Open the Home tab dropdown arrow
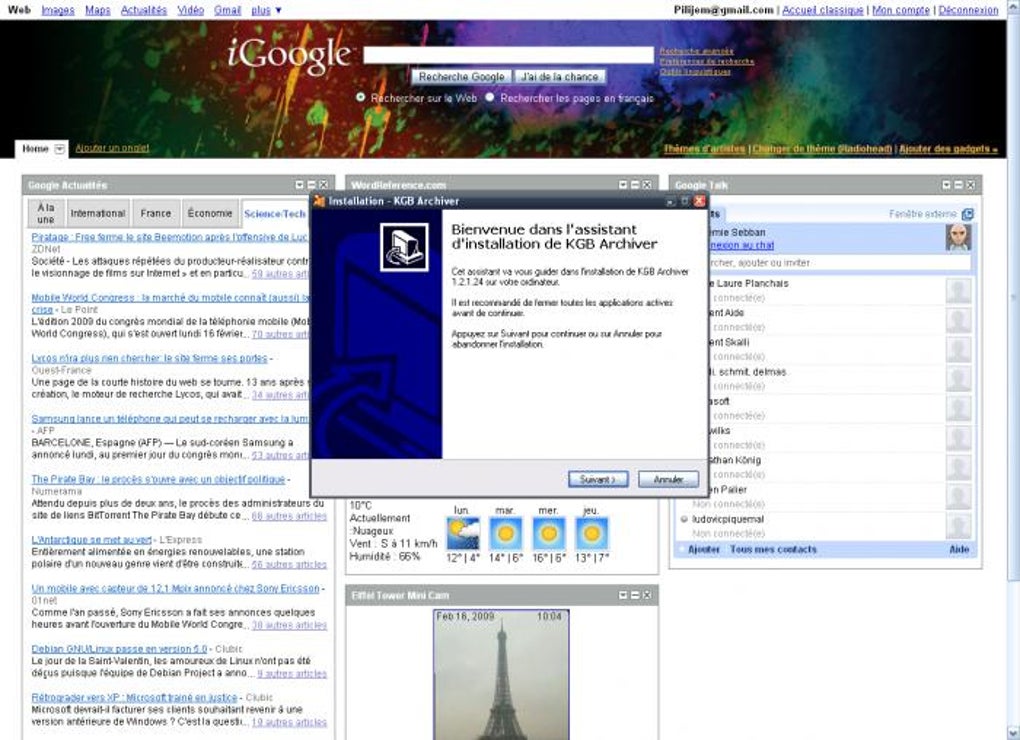Screen dimensions: 1020x740 (59, 149)
